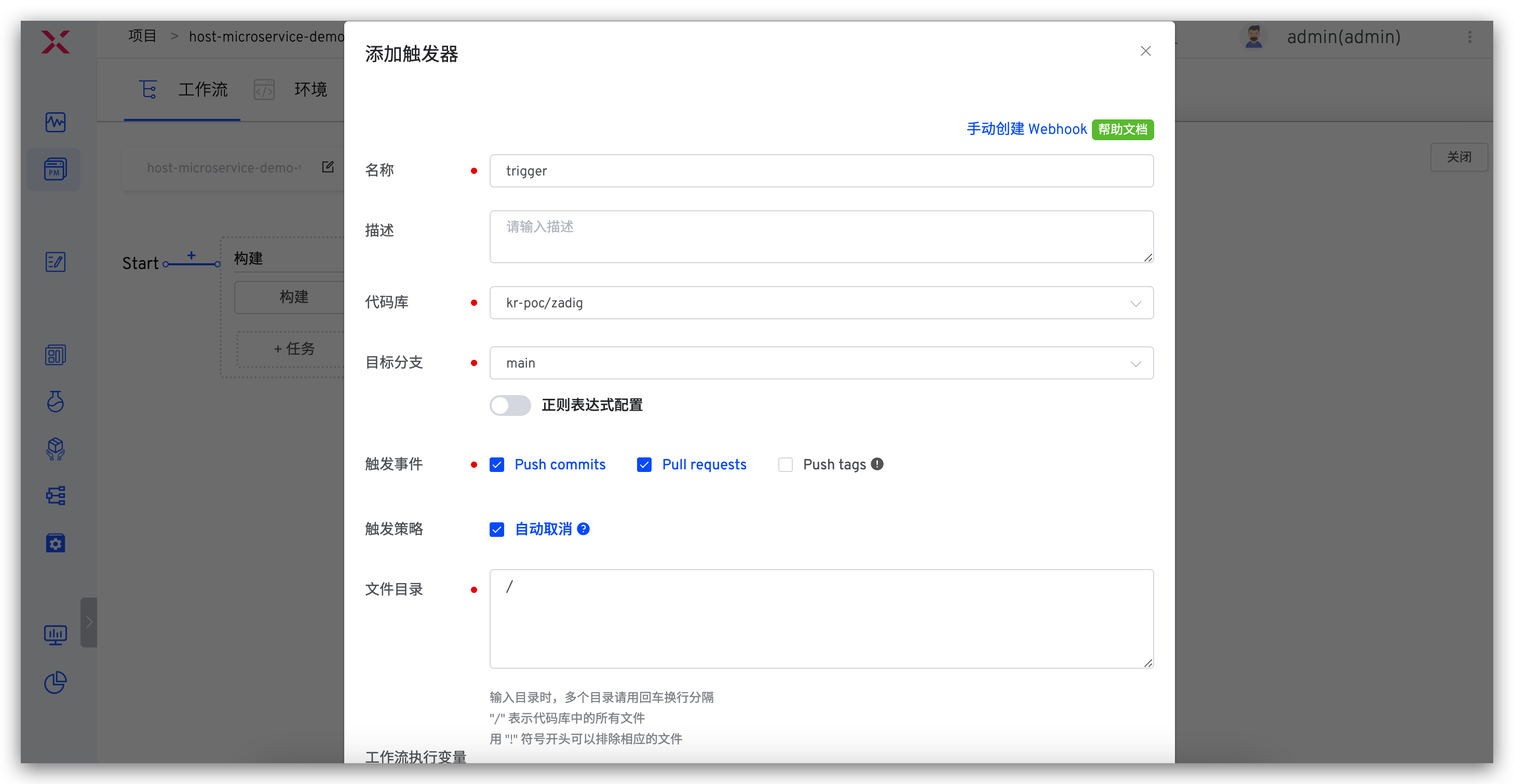Click the 自动取消 question mark help icon
Image resolution: width=1514 pixels, height=784 pixels.
click(x=584, y=529)
